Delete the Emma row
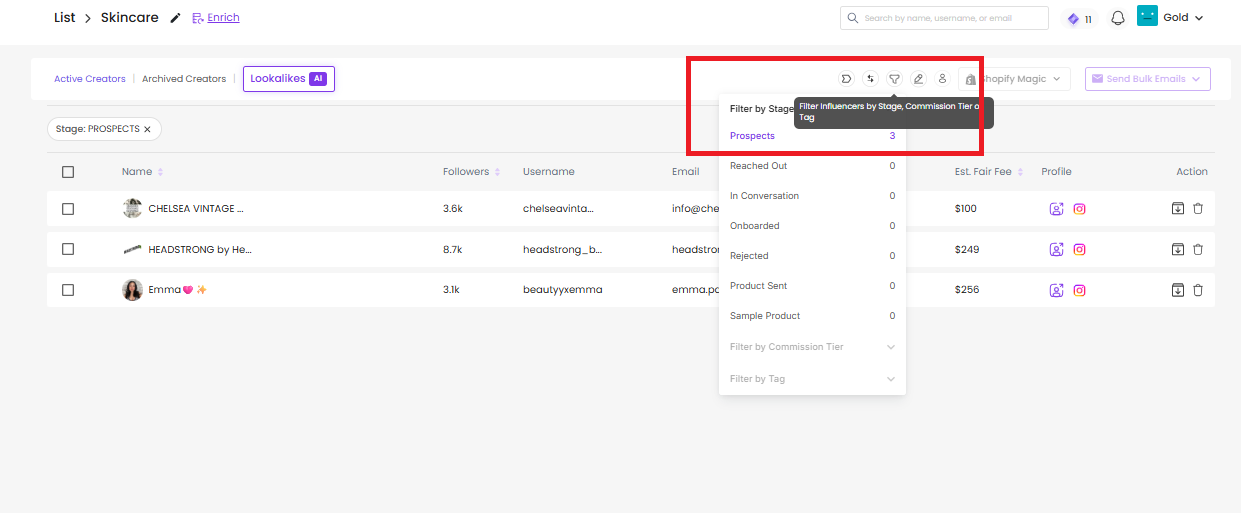This screenshot has width=1241, height=513. [1198, 290]
